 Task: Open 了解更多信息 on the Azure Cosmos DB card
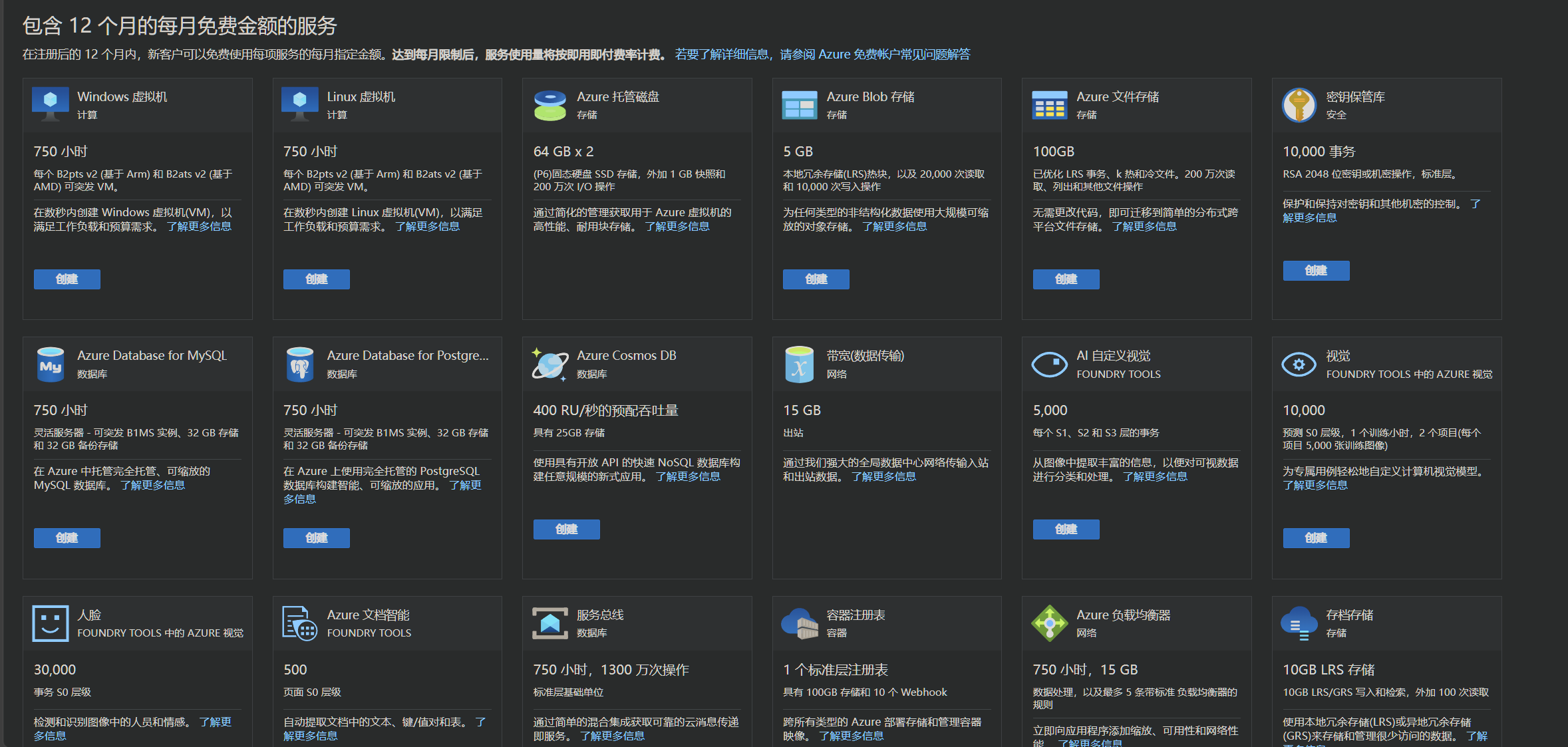(688, 477)
